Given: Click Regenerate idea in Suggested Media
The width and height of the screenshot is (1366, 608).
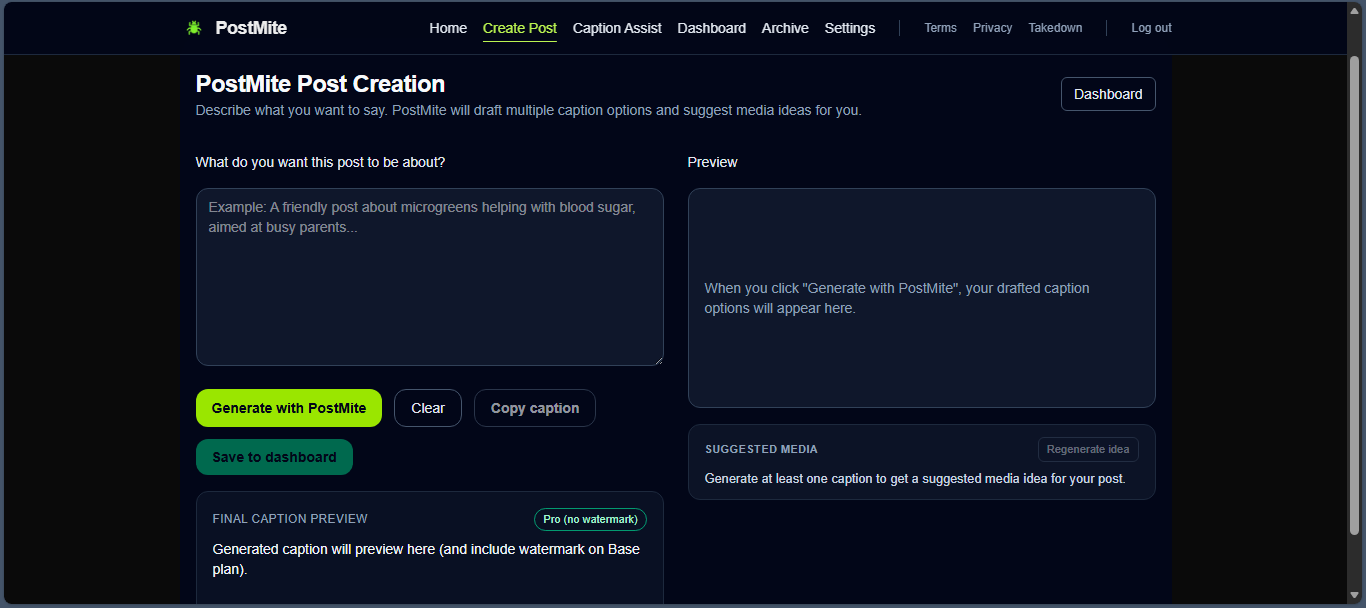Looking at the screenshot, I should [1088, 450].
